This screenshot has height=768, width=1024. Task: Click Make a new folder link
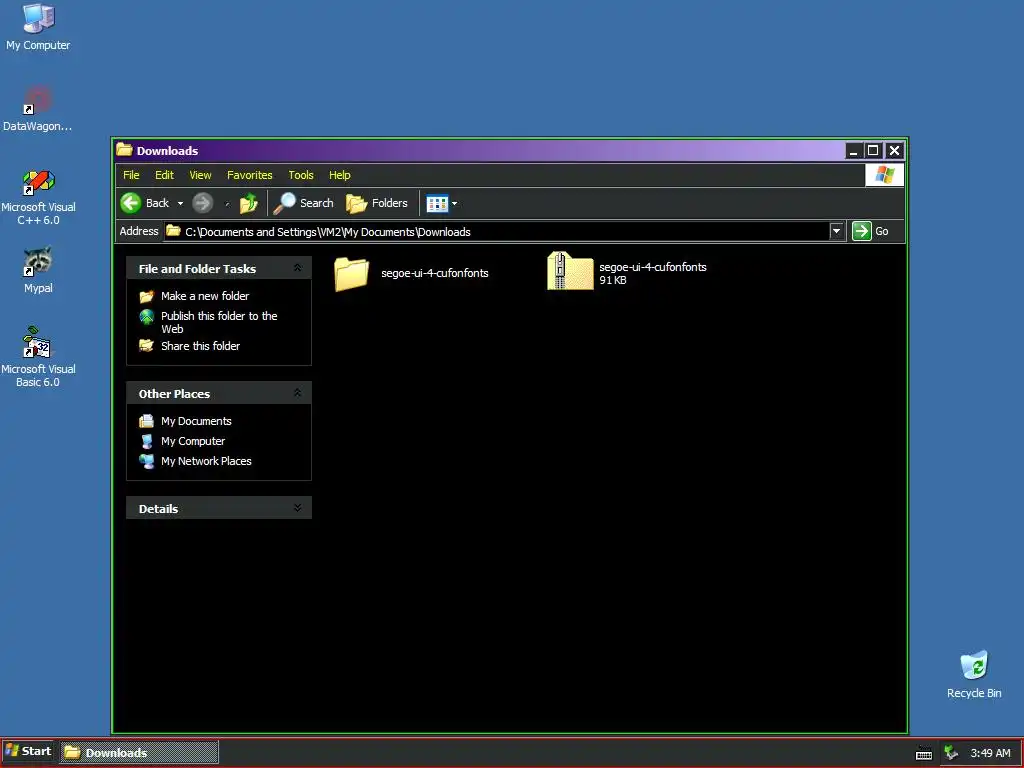tap(205, 296)
